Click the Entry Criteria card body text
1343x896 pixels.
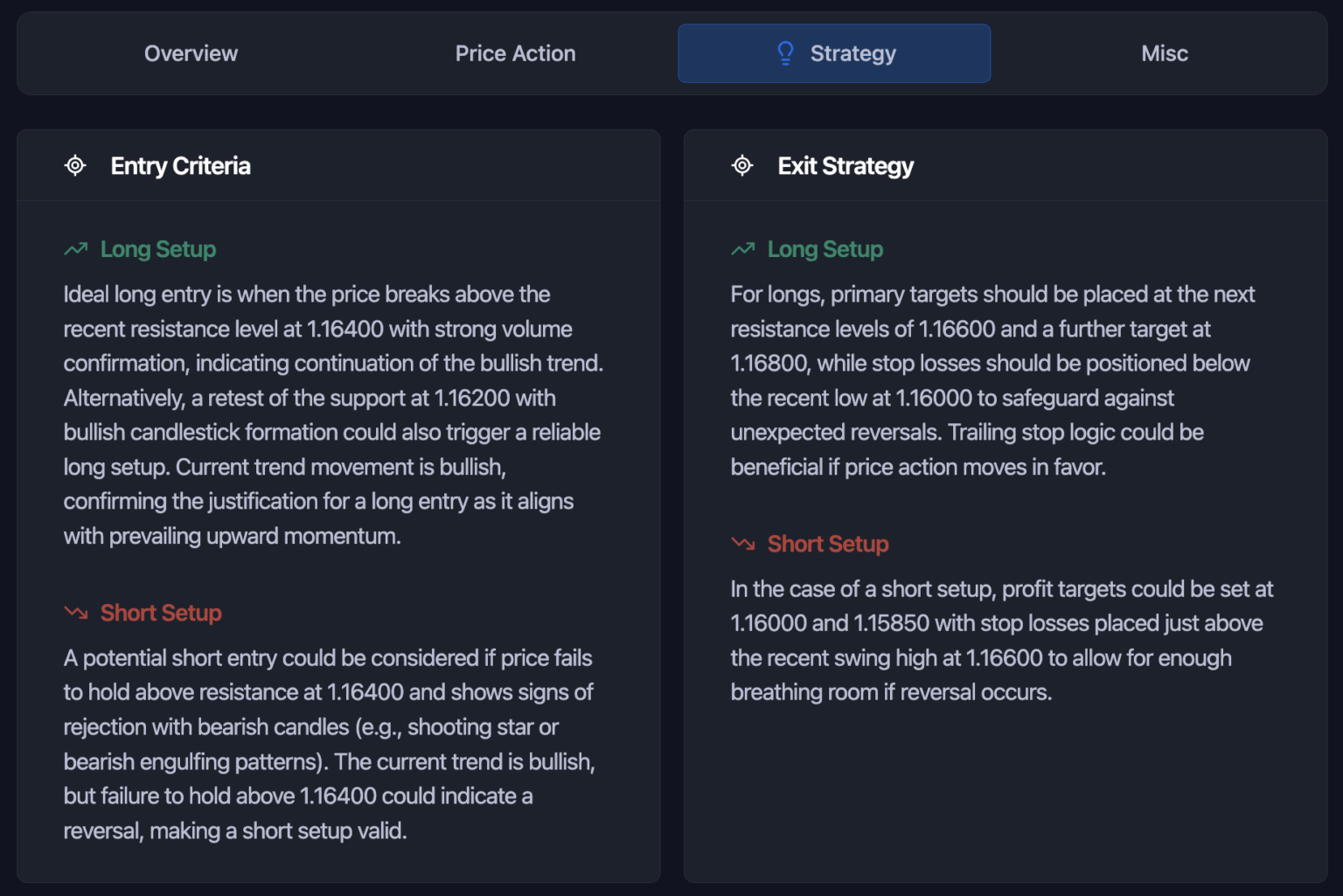[x=332, y=414]
